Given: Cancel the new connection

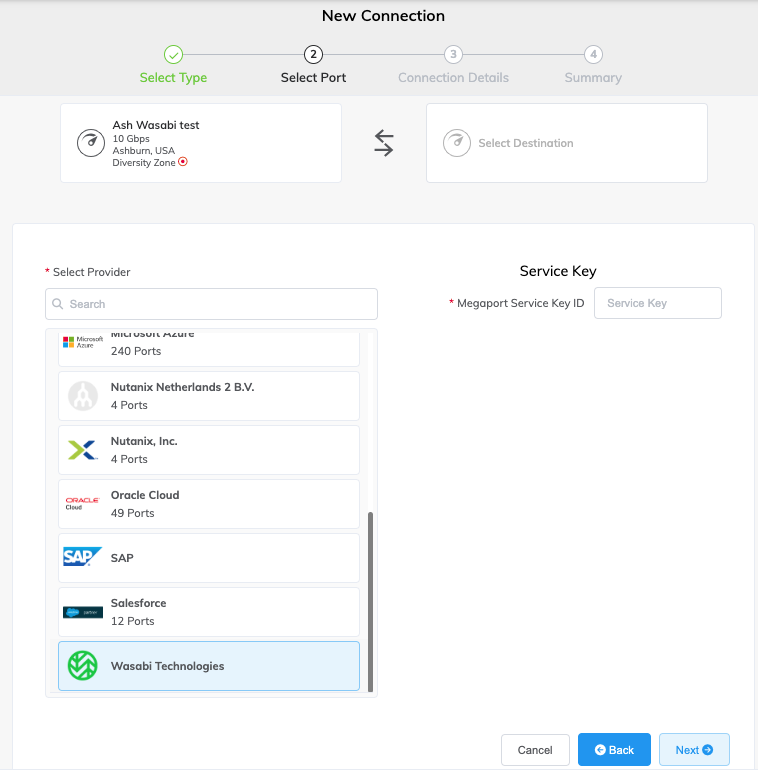Looking at the screenshot, I should [535, 750].
